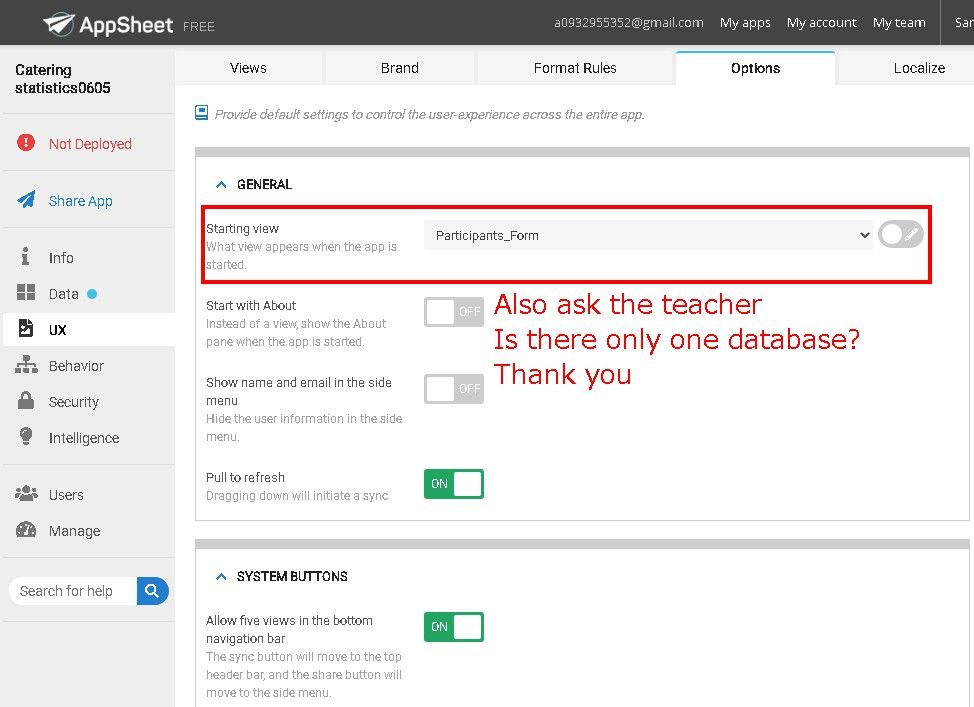Image resolution: width=974 pixels, height=707 pixels.
Task: Disable the Pull to refresh switch
Action: (x=454, y=484)
